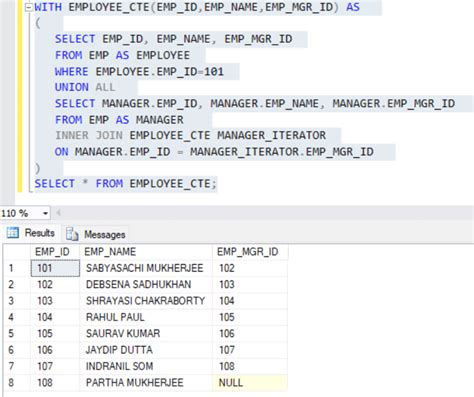Select the EMP_MGR_ID column header

[x=250, y=252]
